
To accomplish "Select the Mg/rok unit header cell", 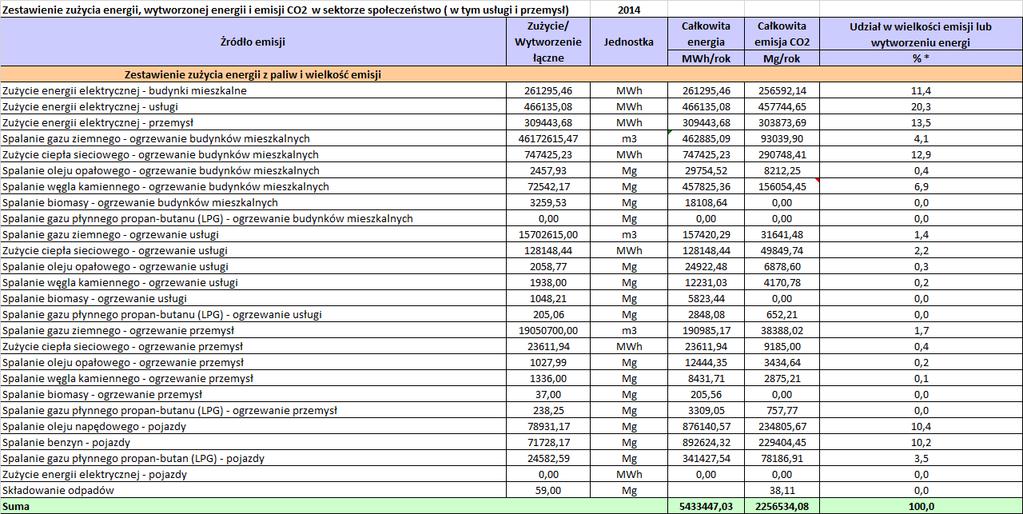I will [782, 58].
